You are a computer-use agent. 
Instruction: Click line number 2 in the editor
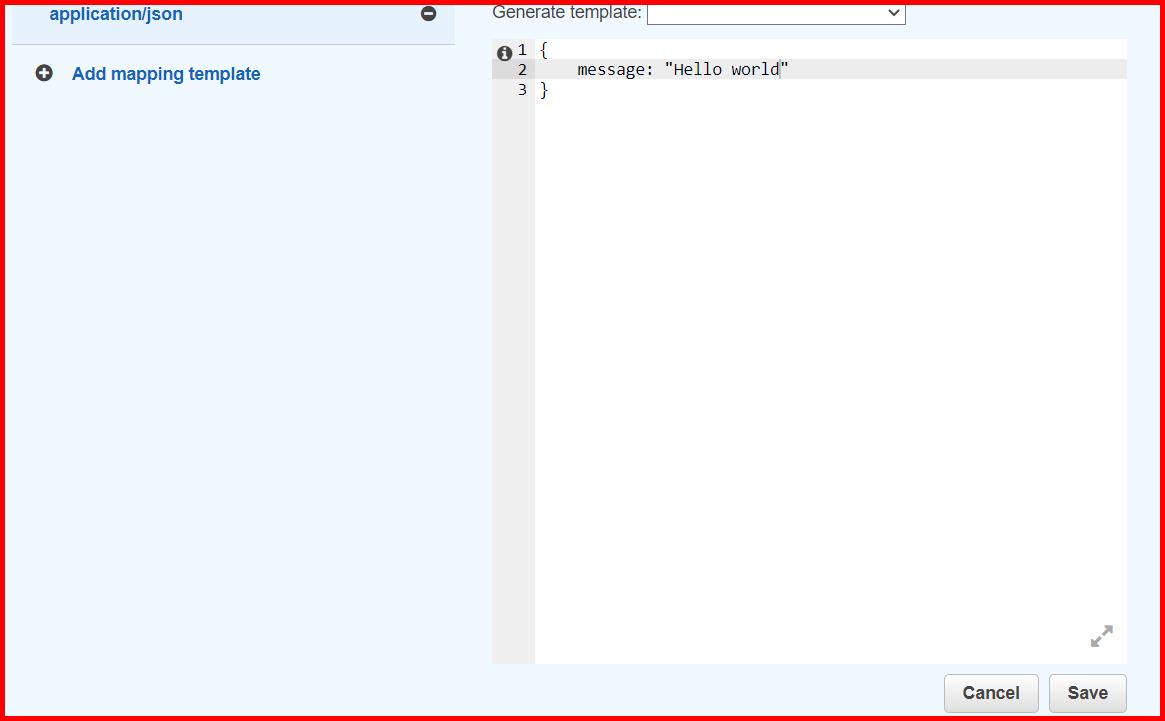[521, 68]
